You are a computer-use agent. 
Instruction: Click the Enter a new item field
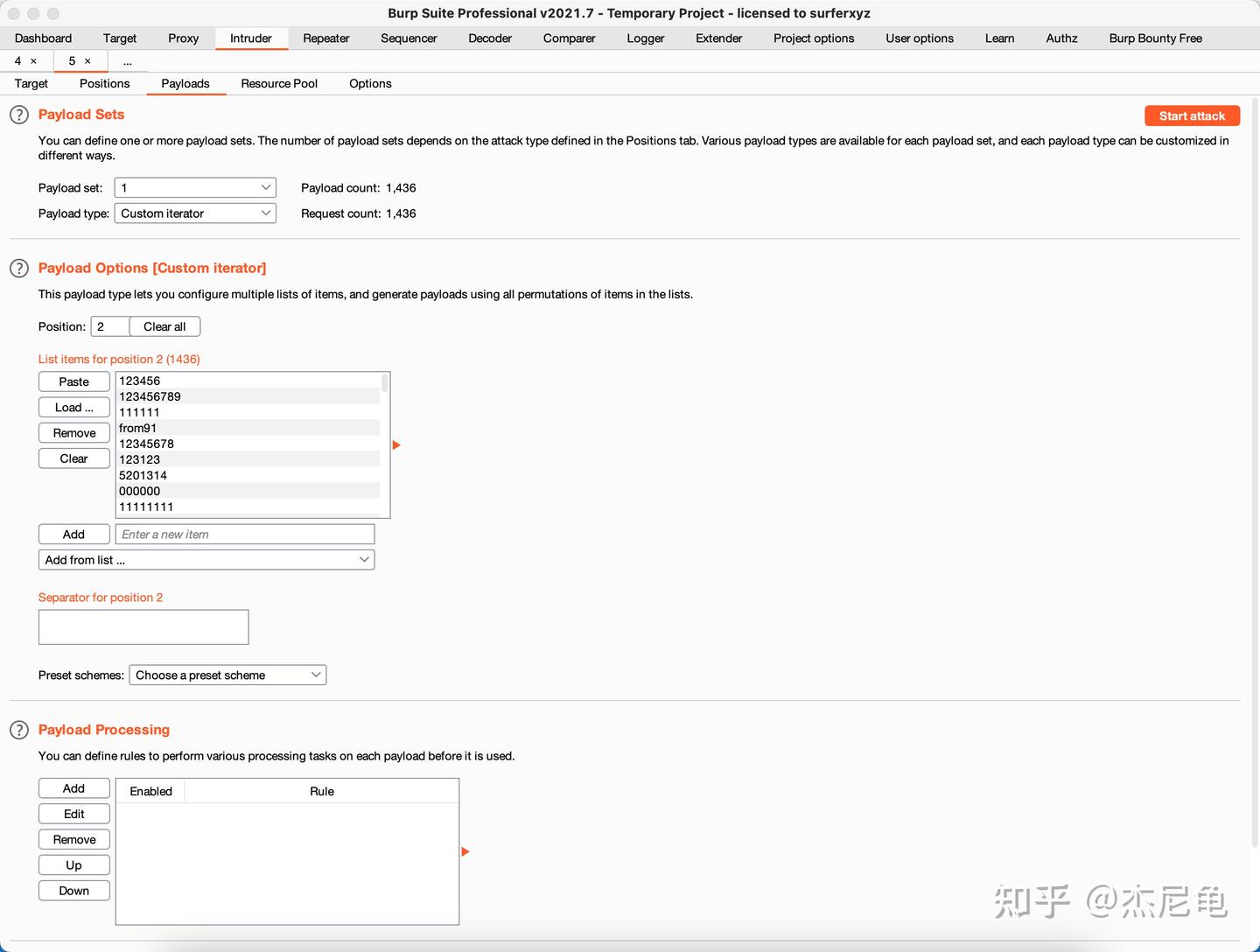(245, 535)
